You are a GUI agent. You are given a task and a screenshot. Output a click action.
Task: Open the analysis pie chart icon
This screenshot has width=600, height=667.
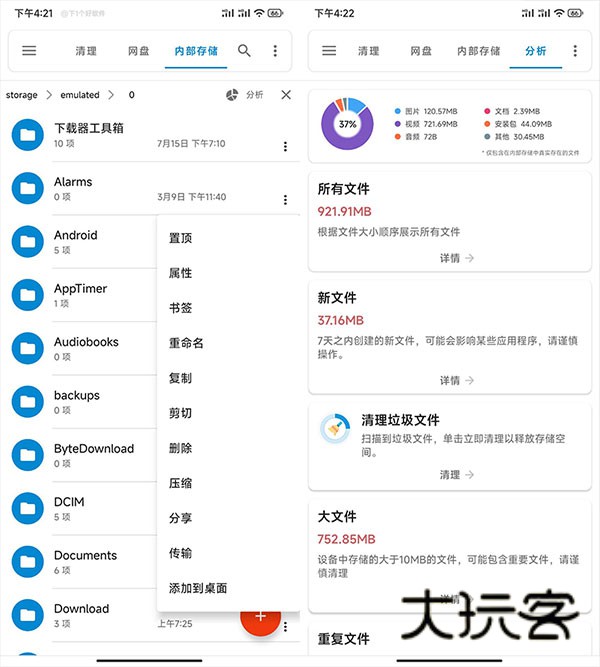(233, 95)
